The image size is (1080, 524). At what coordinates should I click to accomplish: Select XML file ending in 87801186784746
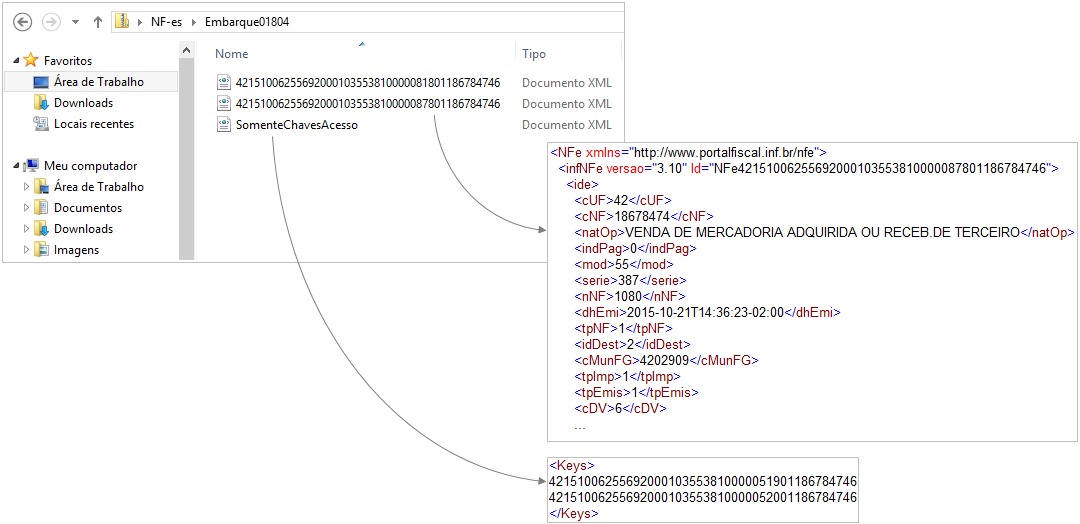coord(368,104)
